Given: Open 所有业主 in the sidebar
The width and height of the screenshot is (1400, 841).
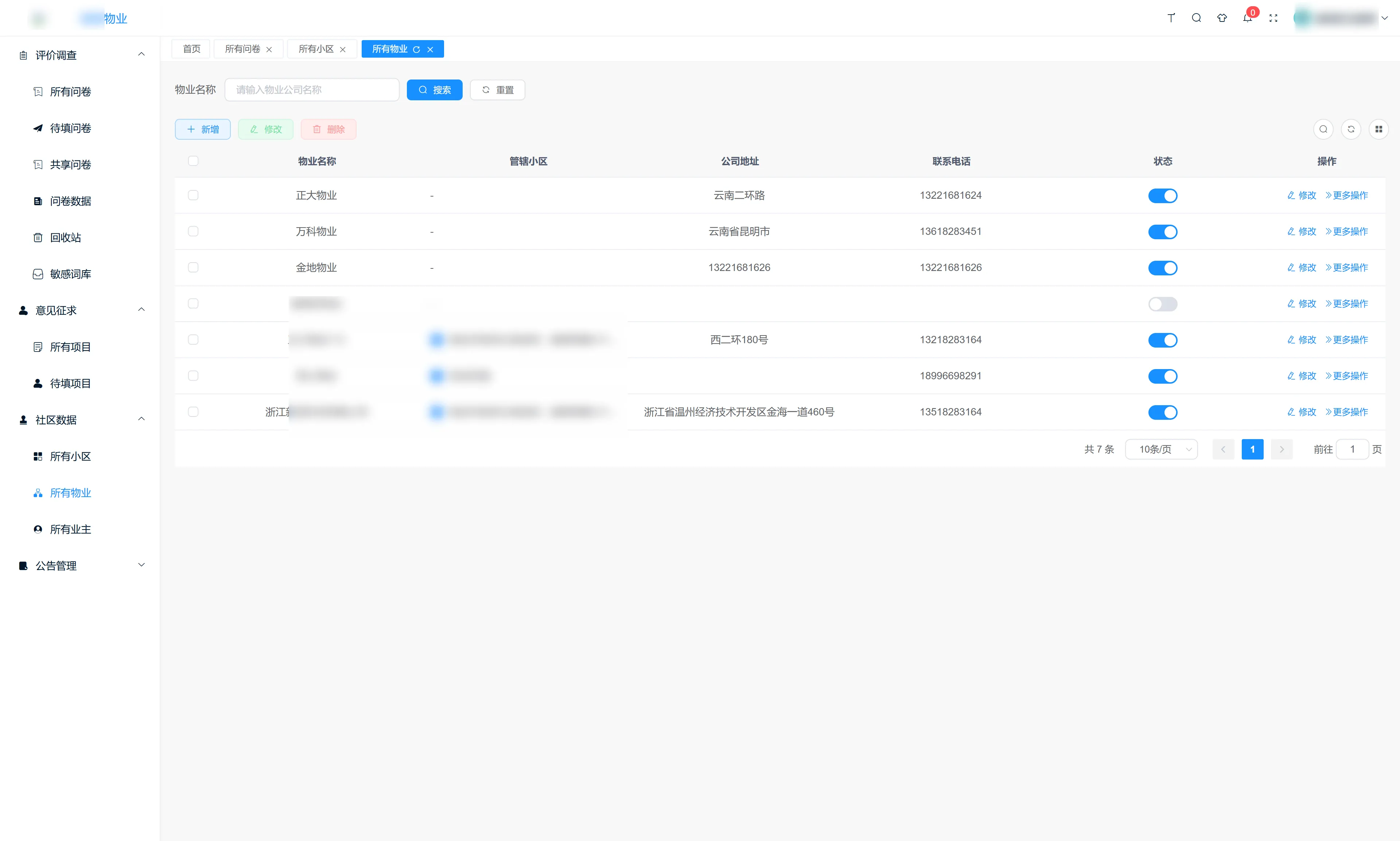Looking at the screenshot, I should [x=70, y=529].
